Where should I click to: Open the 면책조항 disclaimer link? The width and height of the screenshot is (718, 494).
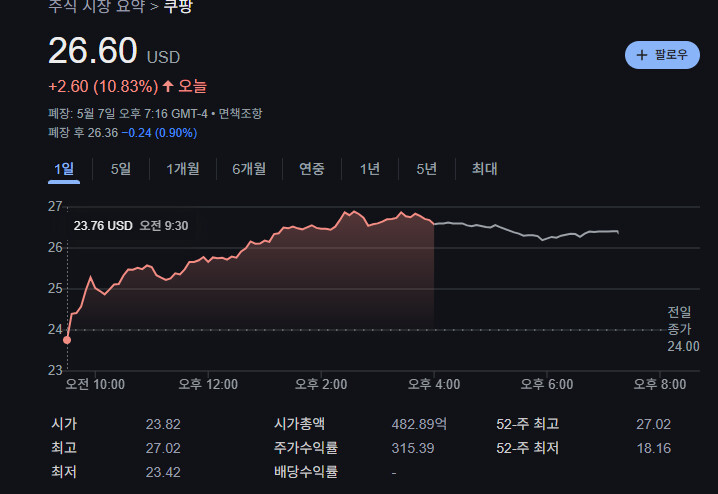(240, 114)
